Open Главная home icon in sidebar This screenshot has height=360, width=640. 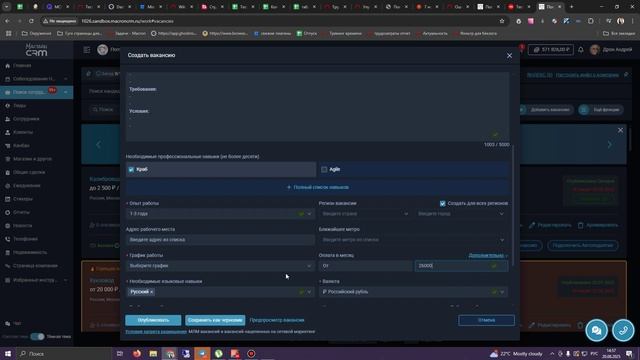(7, 65)
